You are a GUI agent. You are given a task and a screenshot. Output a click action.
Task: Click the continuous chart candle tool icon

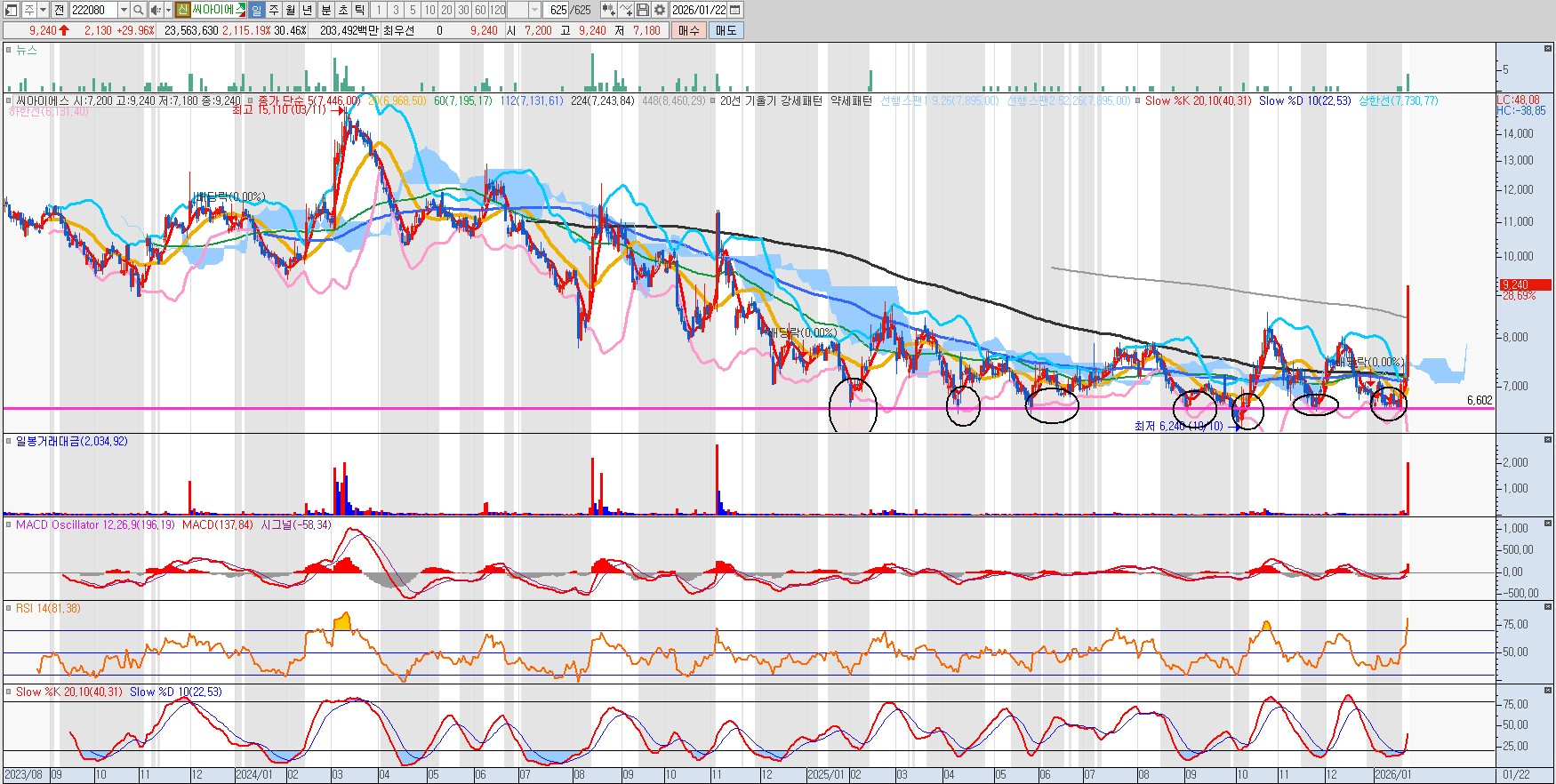pyautogui.click(x=608, y=10)
